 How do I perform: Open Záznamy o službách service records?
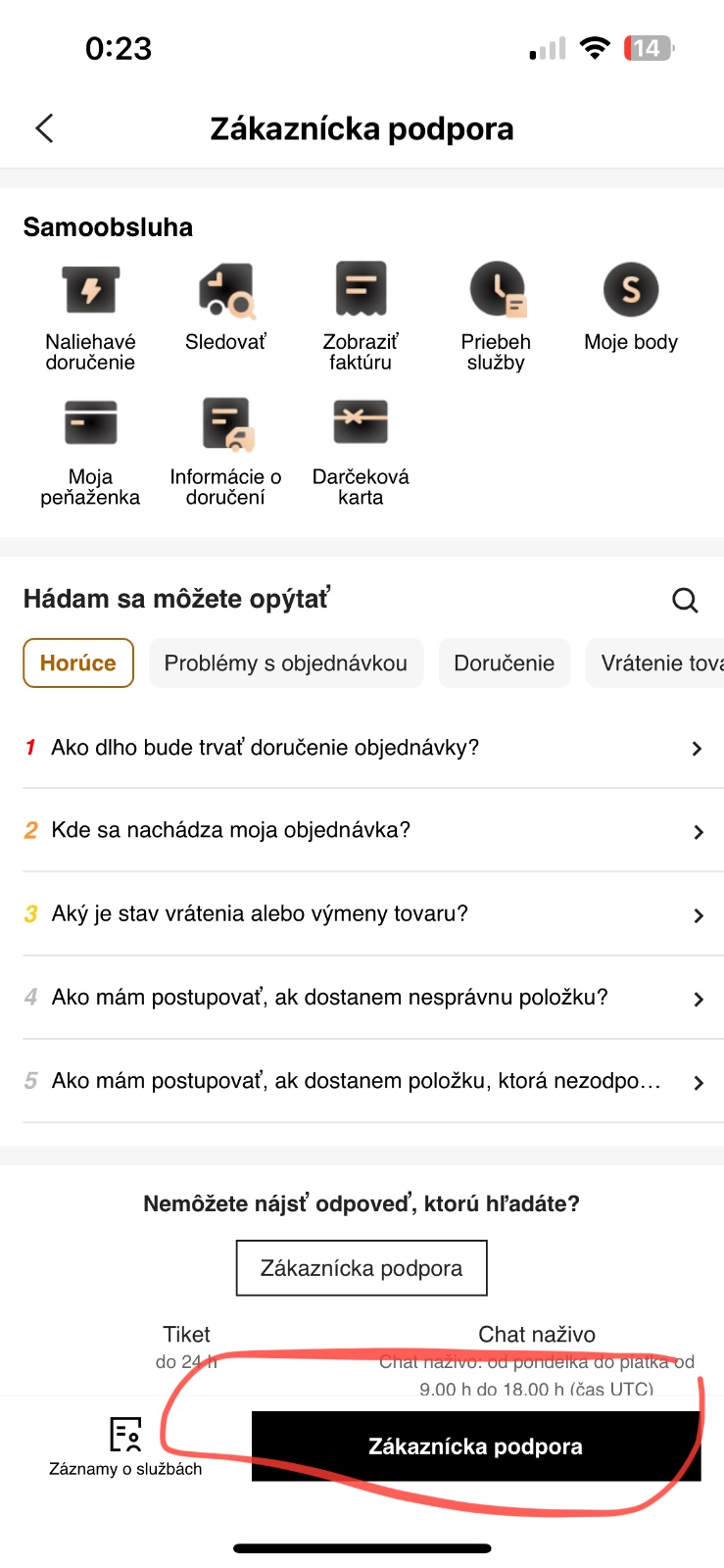pyautogui.click(x=125, y=1445)
